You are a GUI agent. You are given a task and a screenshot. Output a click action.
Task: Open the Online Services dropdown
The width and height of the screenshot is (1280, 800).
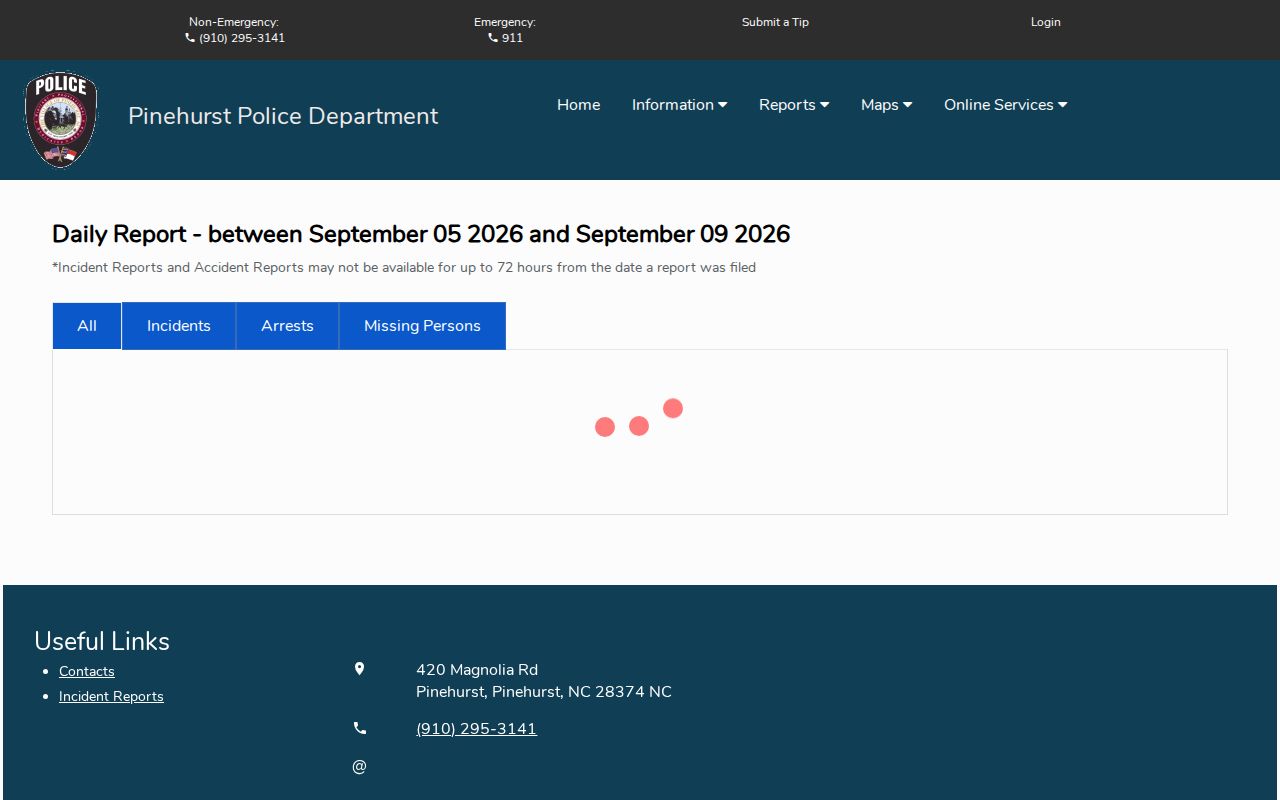1005,105
